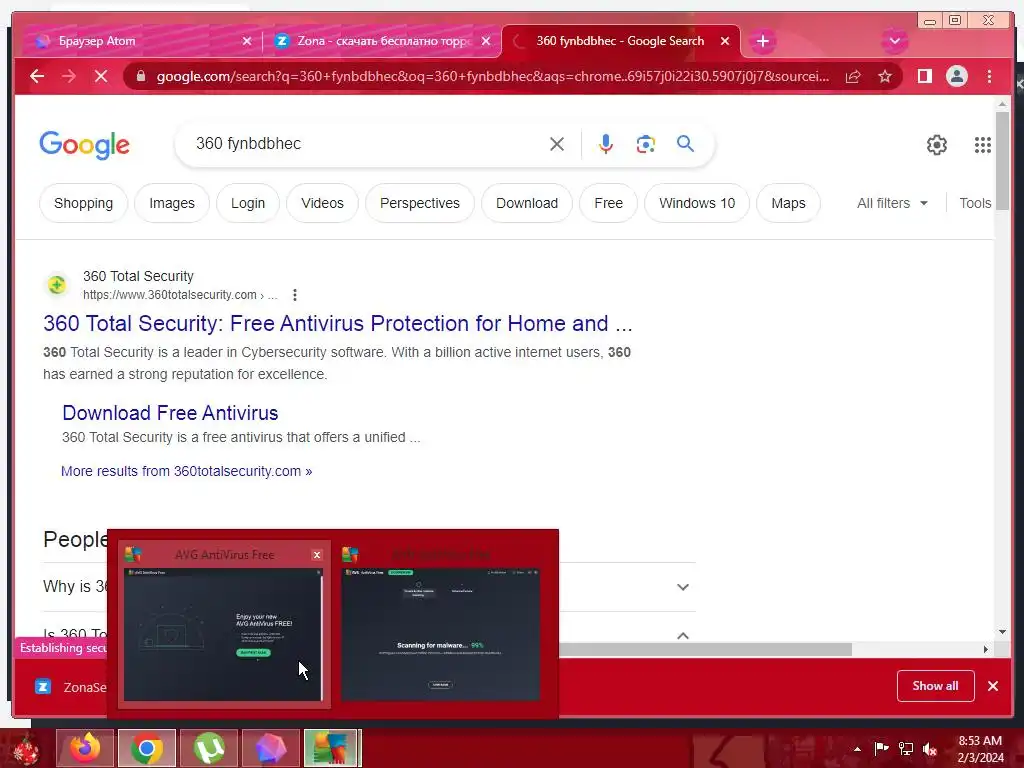Open the search Tools option
This screenshot has width=1024, height=768.
click(975, 203)
